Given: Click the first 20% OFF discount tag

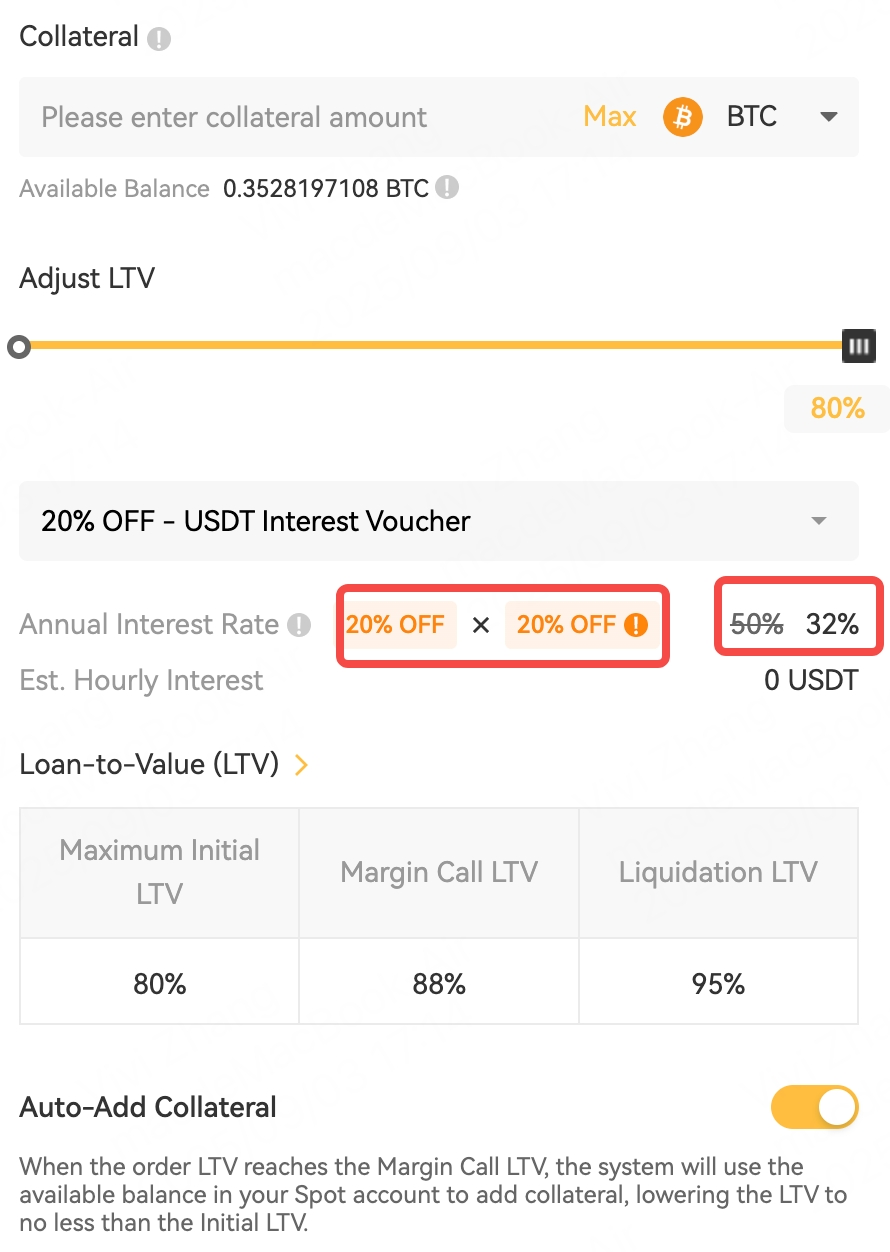Looking at the screenshot, I should click(x=397, y=624).
